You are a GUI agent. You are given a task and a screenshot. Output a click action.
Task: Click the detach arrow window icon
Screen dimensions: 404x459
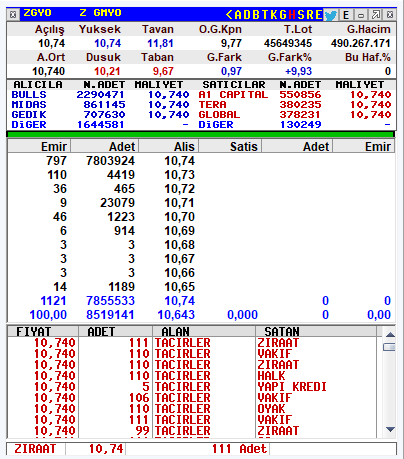(x=375, y=15)
